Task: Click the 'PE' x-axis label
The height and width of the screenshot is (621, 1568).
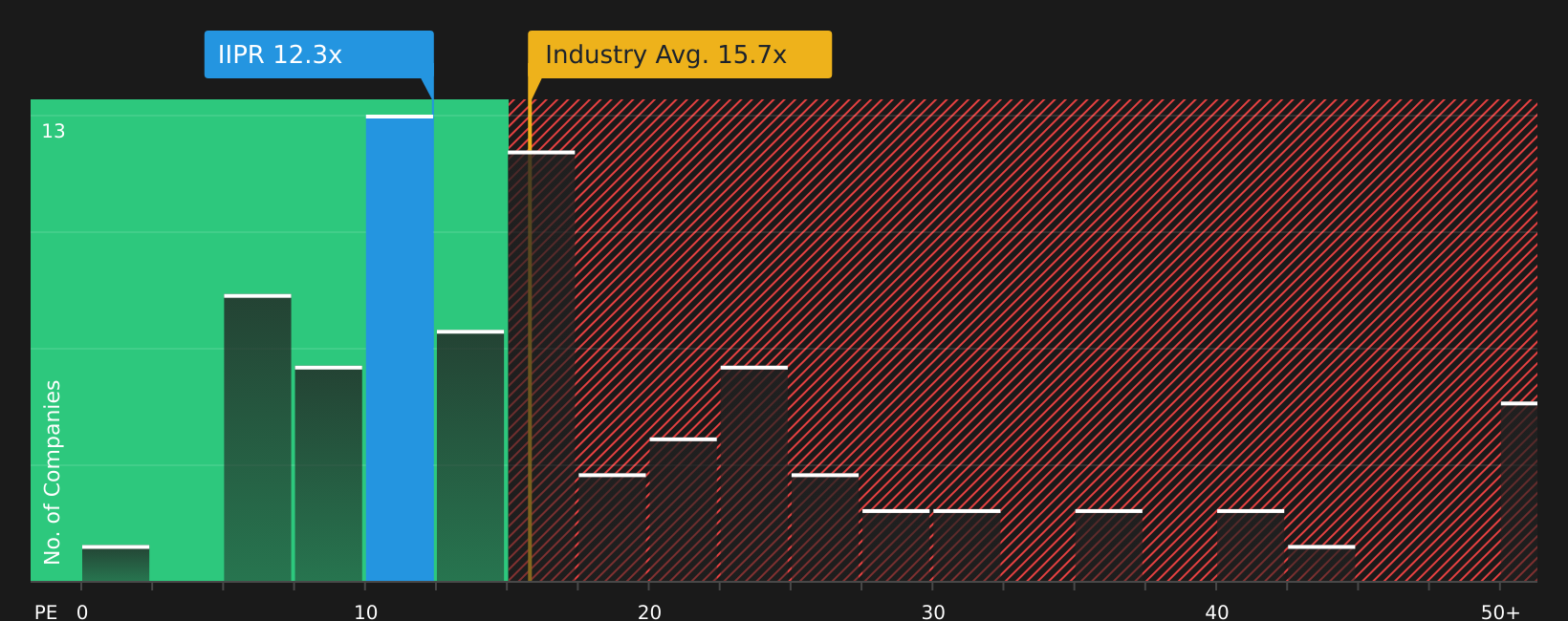Action: 46,612
